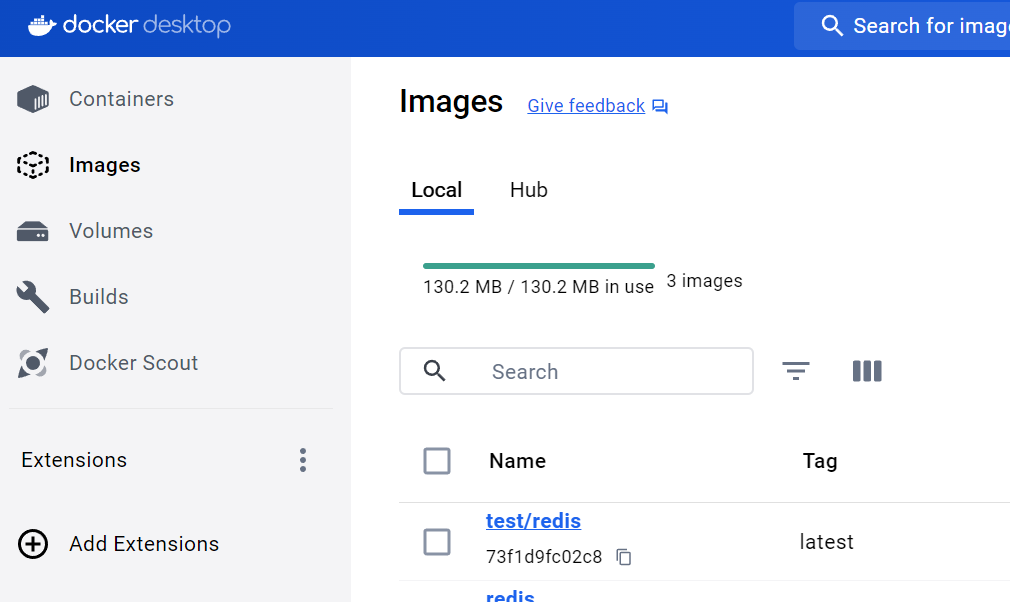Switch to the Local tab
Image resolution: width=1010 pixels, height=602 pixels.
[x=437, y=191]
